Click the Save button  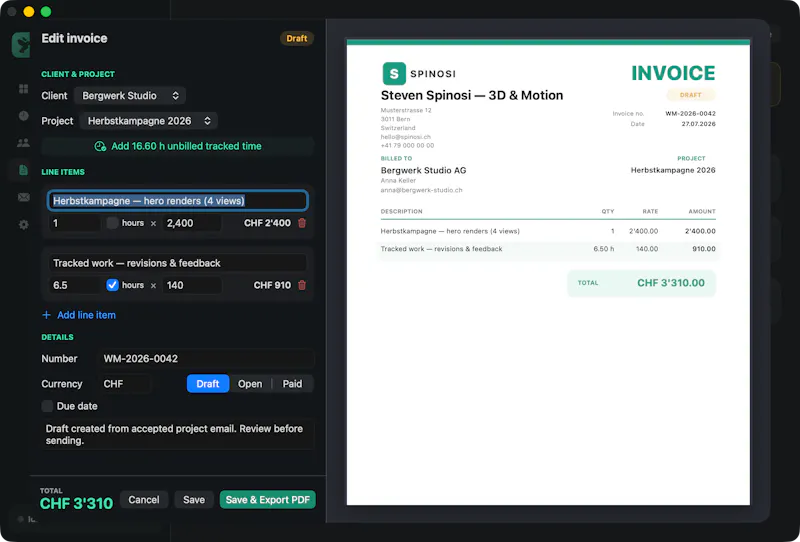point(194,500)
